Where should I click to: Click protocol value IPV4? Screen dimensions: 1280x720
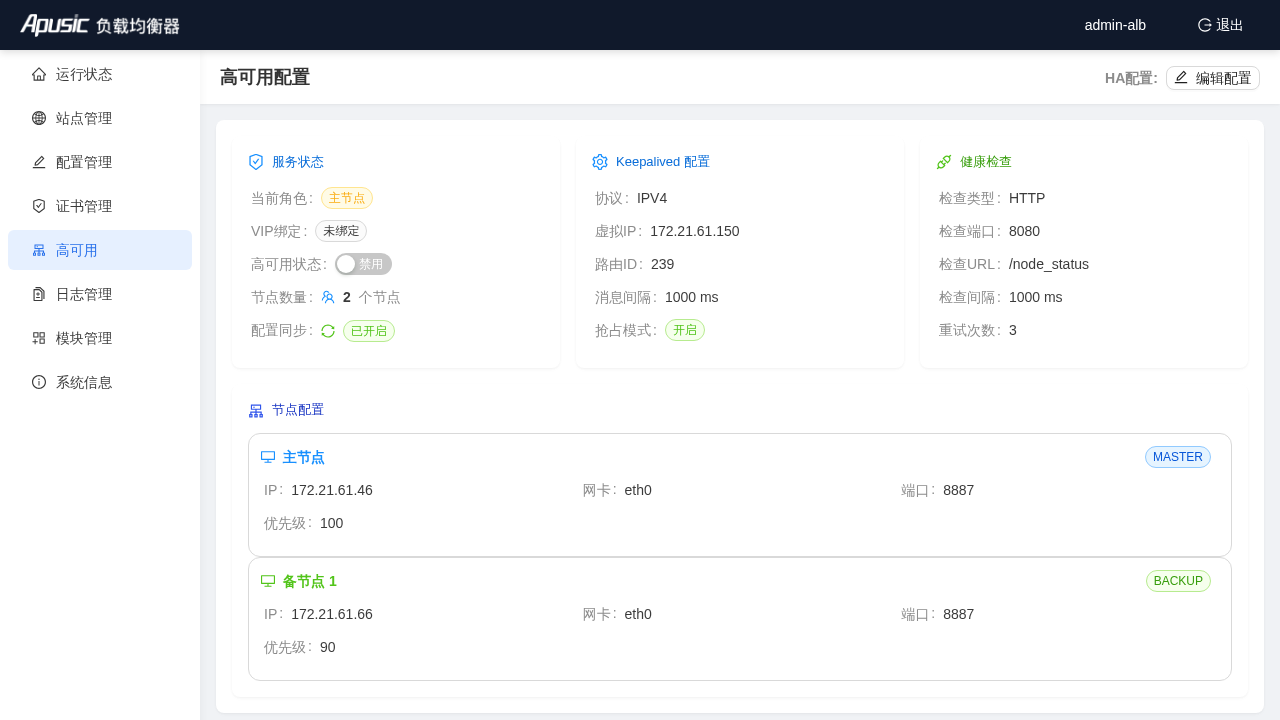click(x=652, y=198)
